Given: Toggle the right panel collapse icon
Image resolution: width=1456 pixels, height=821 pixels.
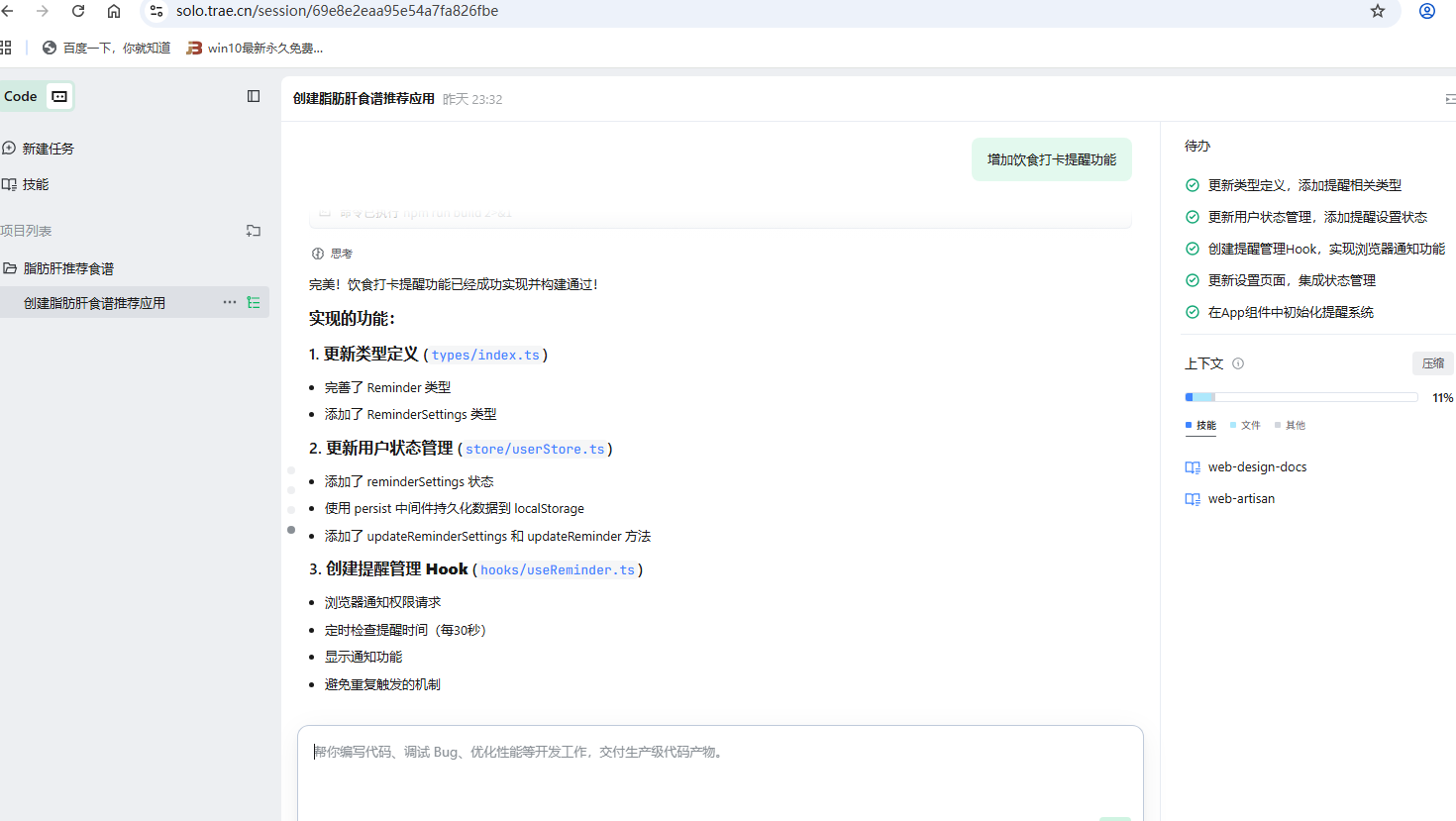Looking at the screenshot, I should point(1450,99).
